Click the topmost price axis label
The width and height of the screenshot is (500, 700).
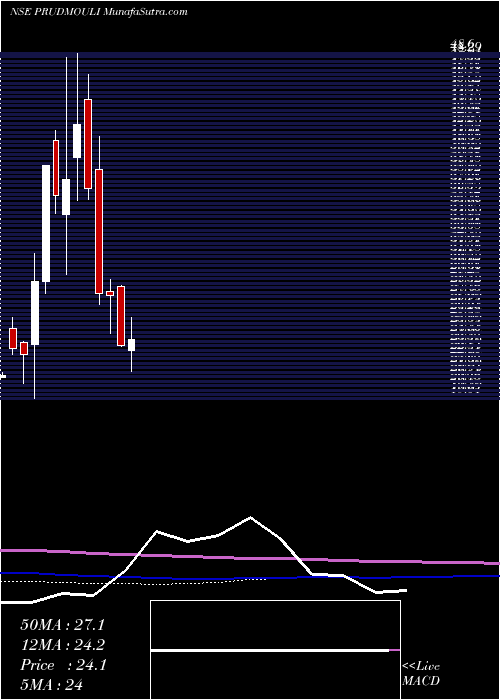coord(466,44)
